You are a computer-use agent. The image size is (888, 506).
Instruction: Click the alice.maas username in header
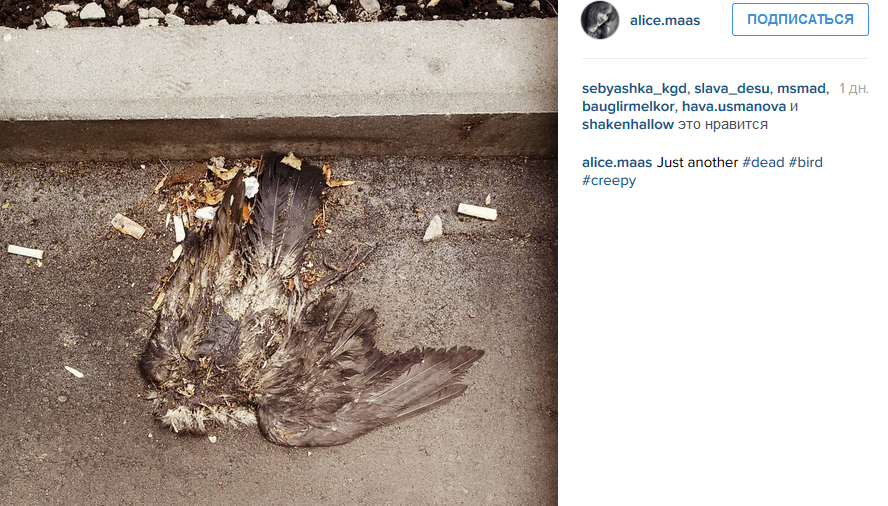pyautogui.click(x=665, y=20)
